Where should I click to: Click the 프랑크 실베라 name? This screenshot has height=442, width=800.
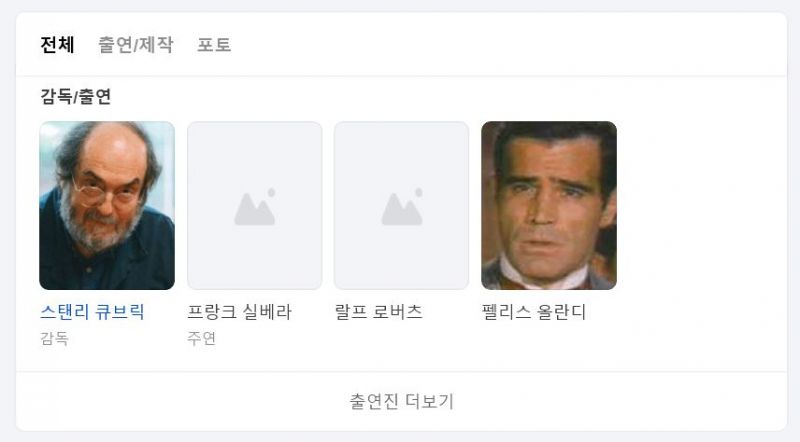pyautogui.click(x=239, y=312)
